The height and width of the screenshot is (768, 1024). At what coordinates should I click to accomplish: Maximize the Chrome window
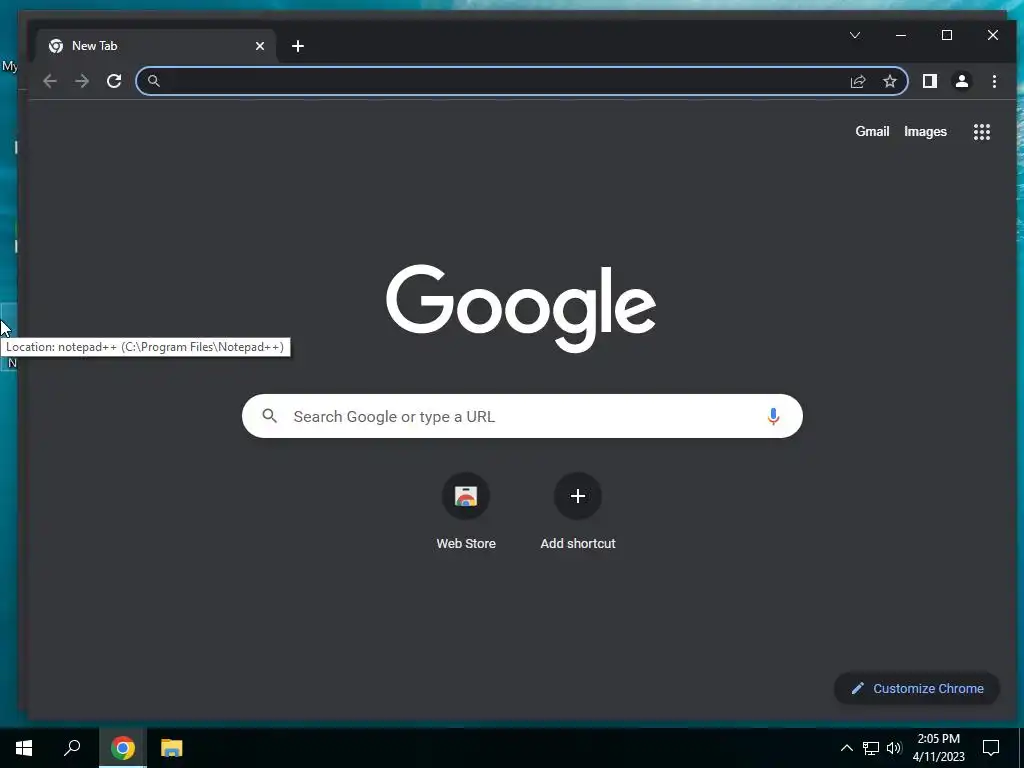(946, 35)
